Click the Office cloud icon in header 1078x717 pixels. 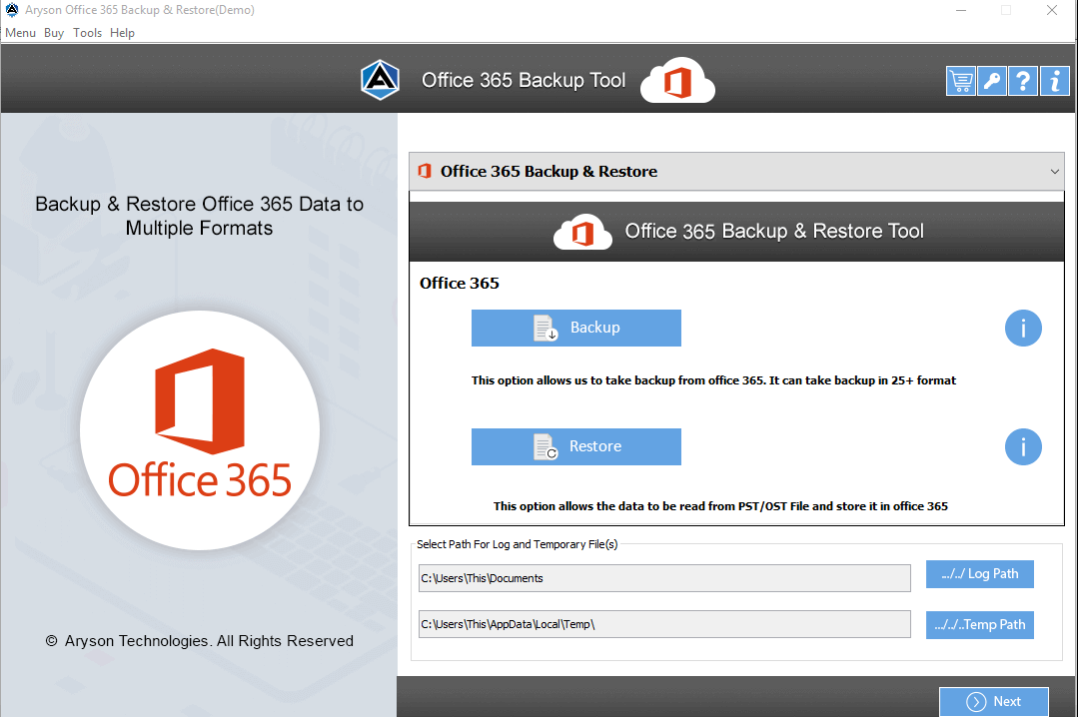678,81
